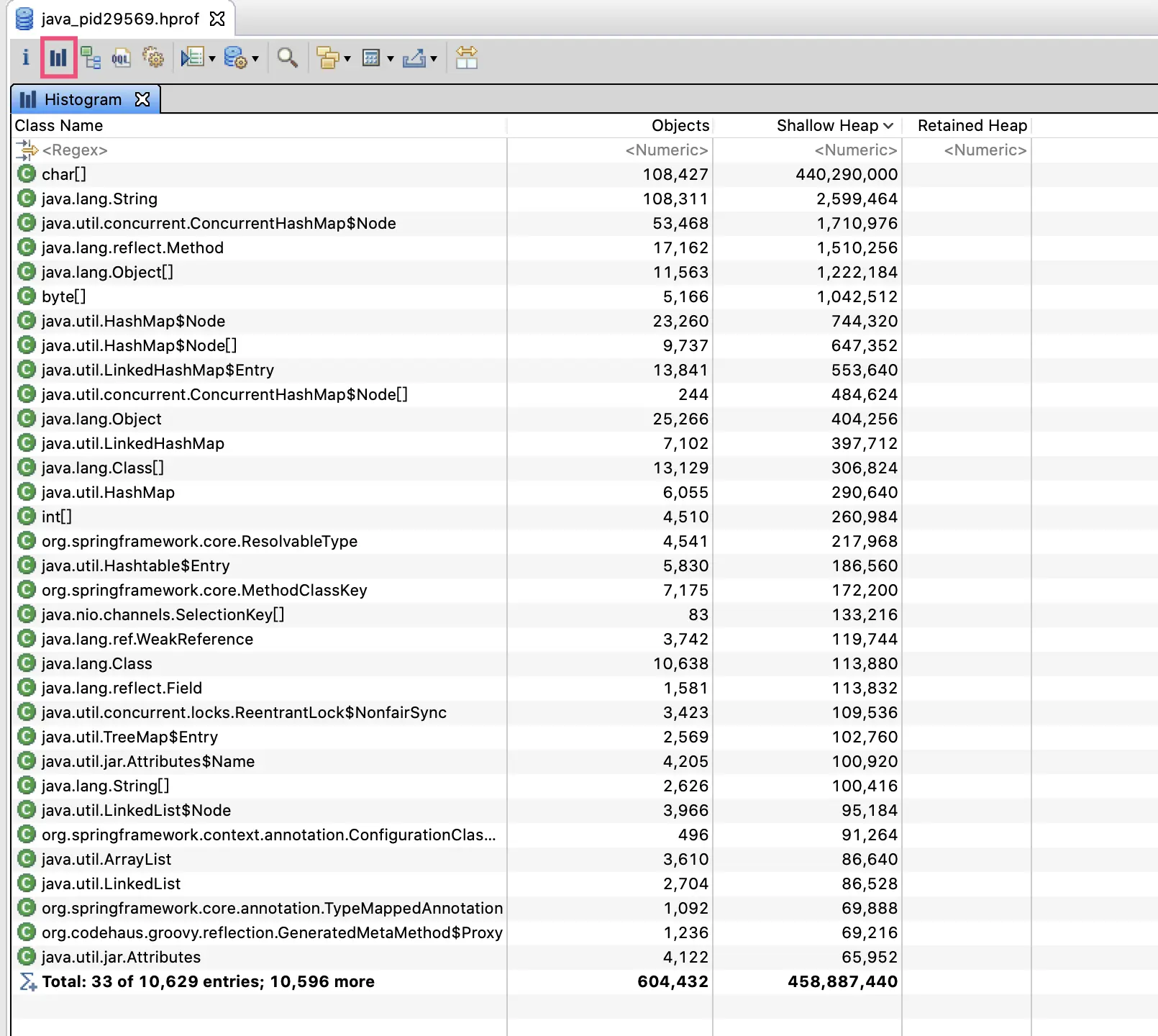Click the compare to another heap dump icon
The image size is (1158, 1036).
467,58
